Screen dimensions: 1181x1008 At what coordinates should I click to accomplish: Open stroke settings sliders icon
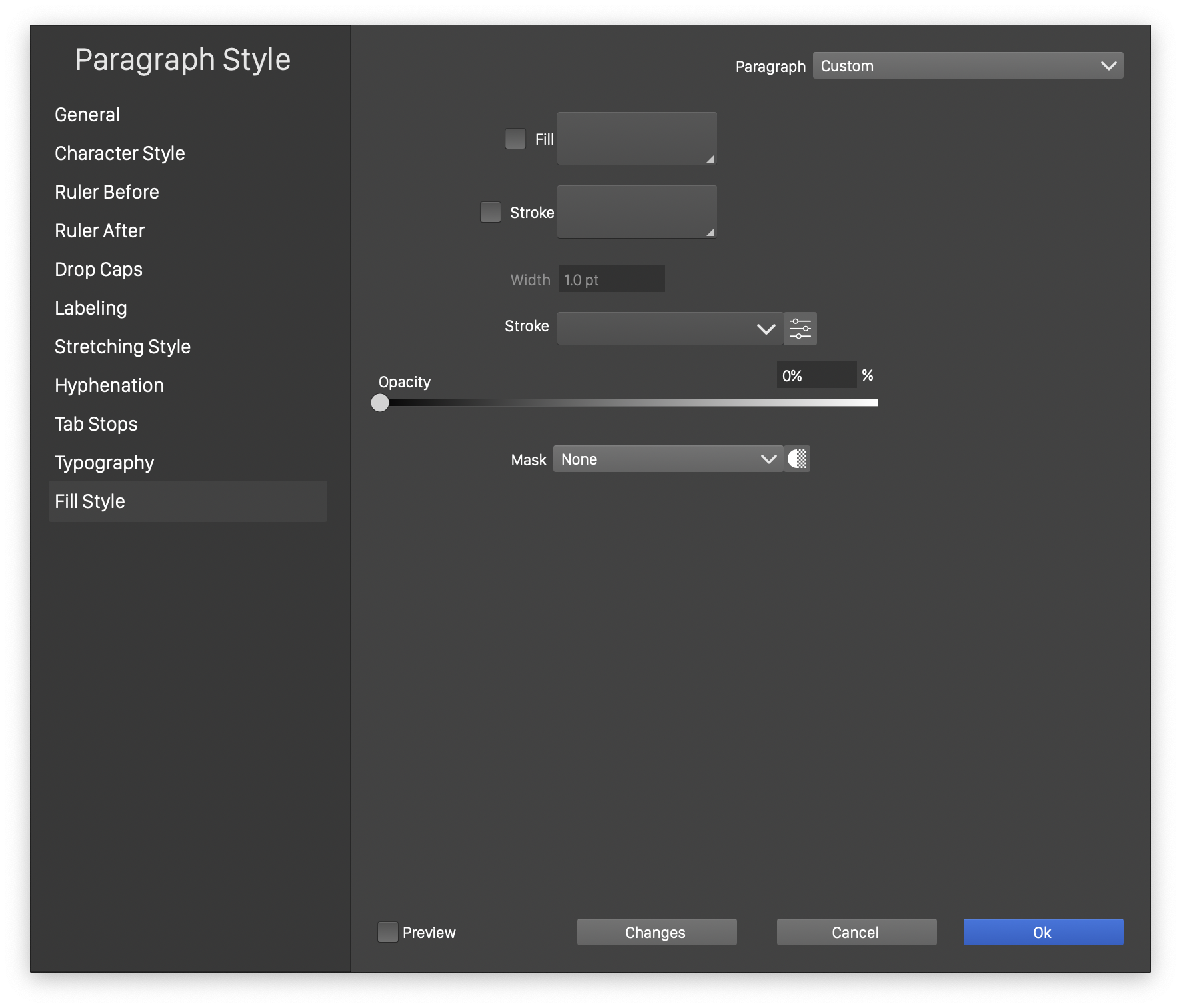tap(800, 329)
